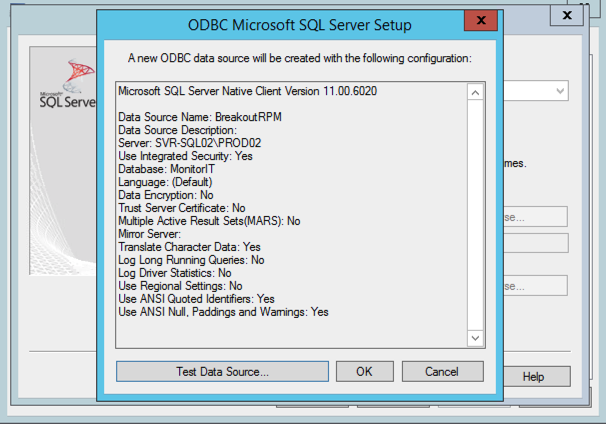Click the Help button in background window

(536, 376)
